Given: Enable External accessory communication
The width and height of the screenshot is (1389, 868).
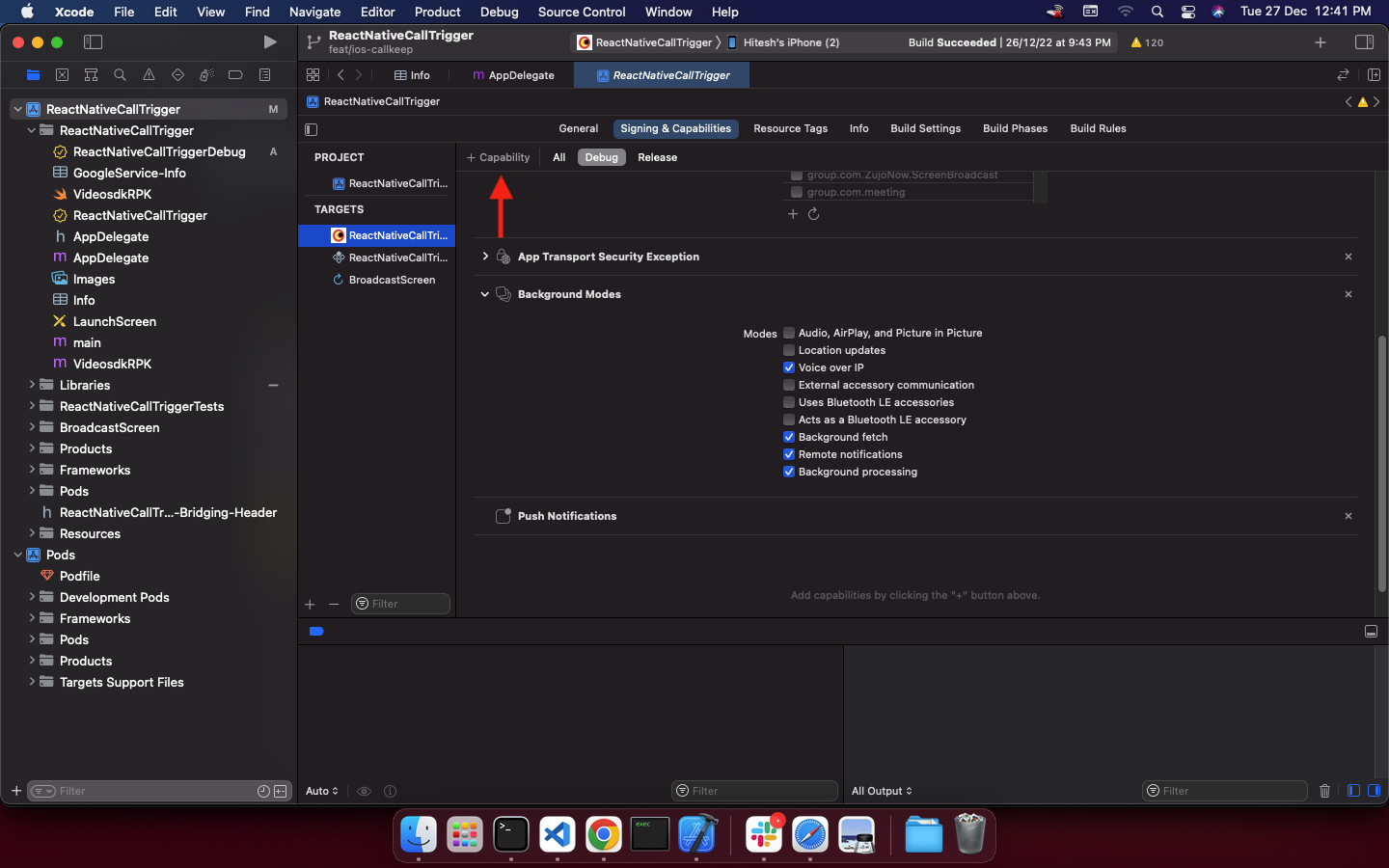Looking at the screenshot, I should coord(789,385).
